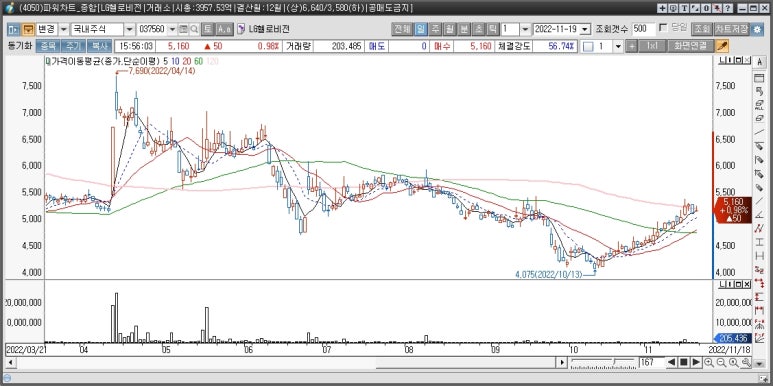Open chart settings gear icon
Image resolution: width=773 pixels, height=386 pixels.
pos(757,29)
